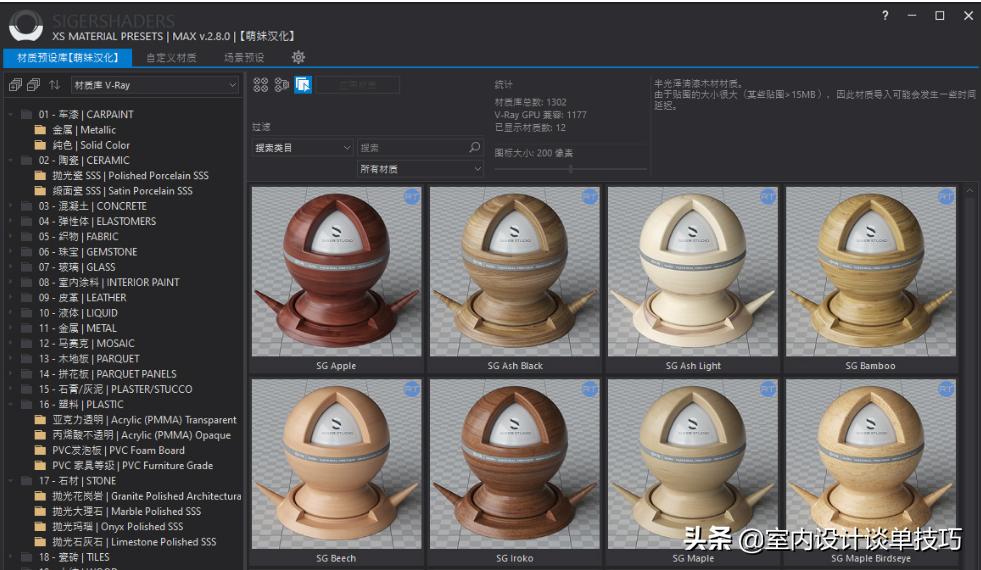This screenshot has width=981, height=570.
Task: Click folder icon beside Solid Color
Action: click(41, 145)
